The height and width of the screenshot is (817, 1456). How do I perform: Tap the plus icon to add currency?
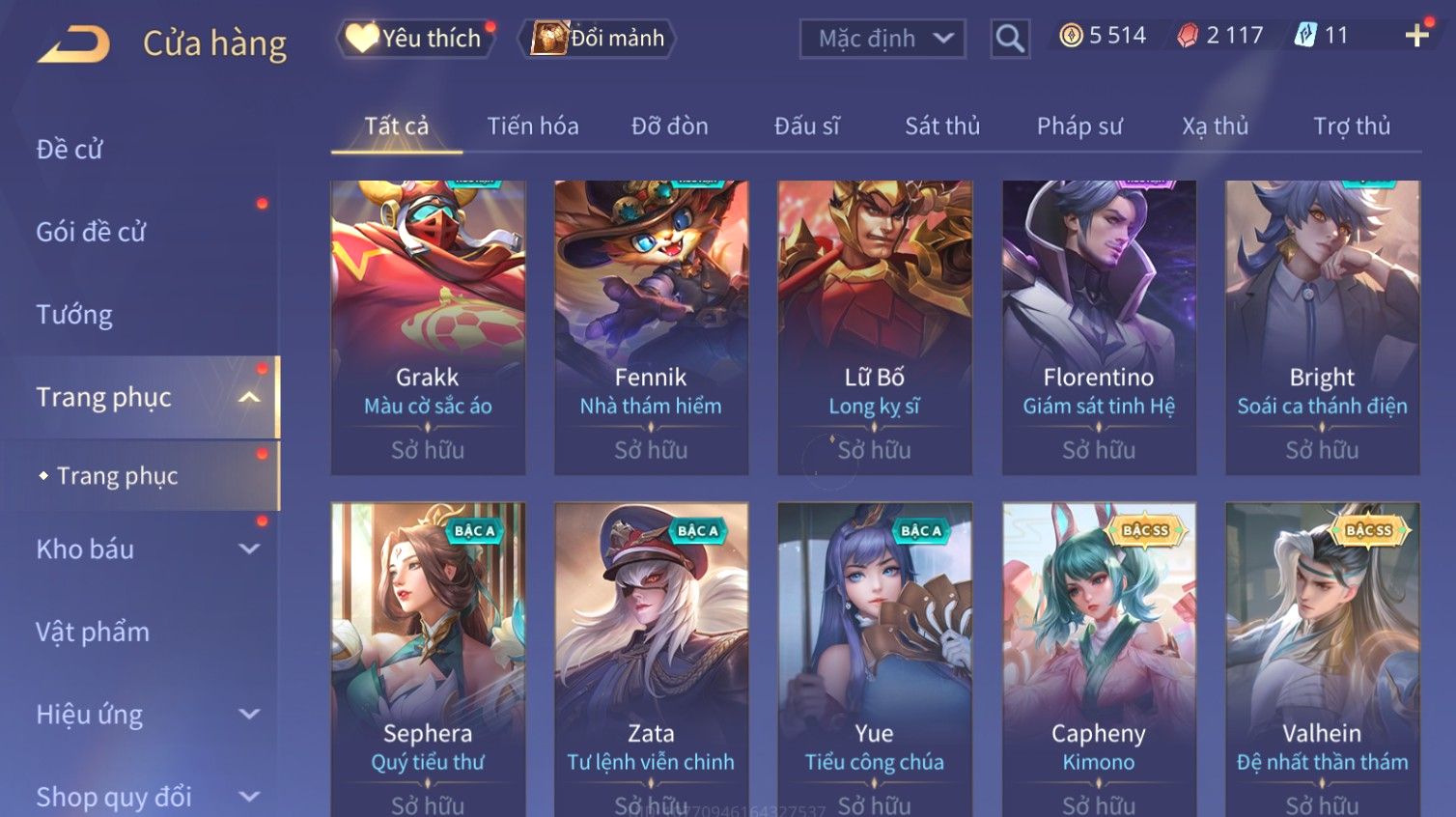tap(1416, 36)
